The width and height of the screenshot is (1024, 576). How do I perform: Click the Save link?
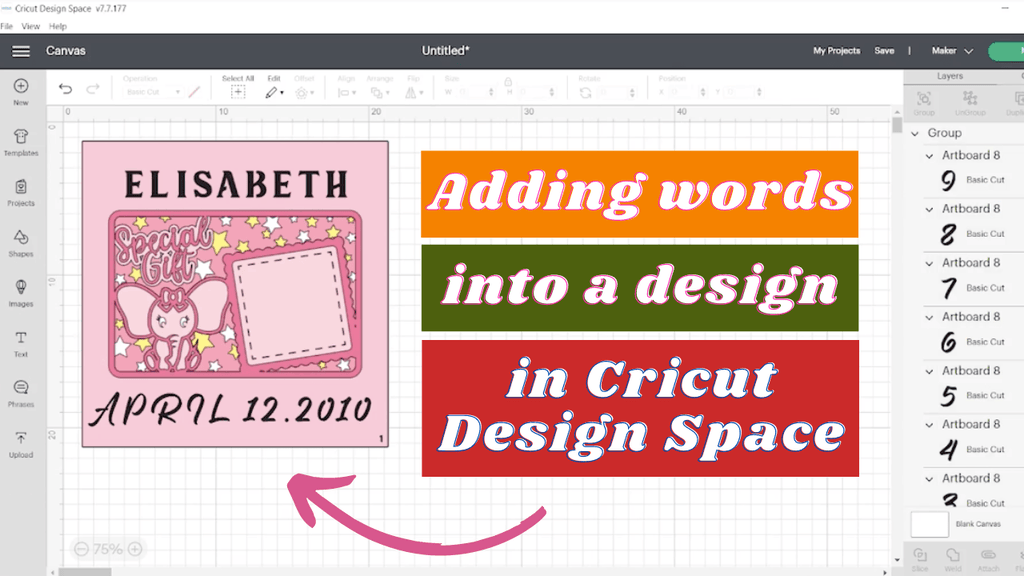(x=884, y=50)
